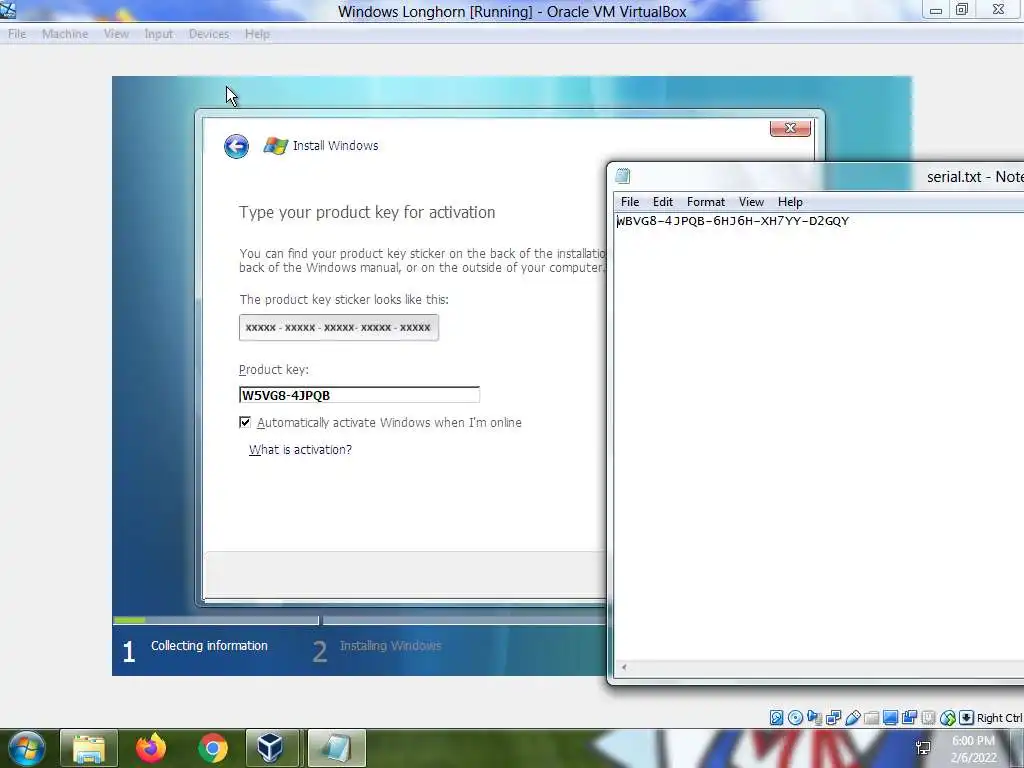Click the sample xxxxx product key sticker
The image size is (1024, 768).
click(x=339, y=327)
